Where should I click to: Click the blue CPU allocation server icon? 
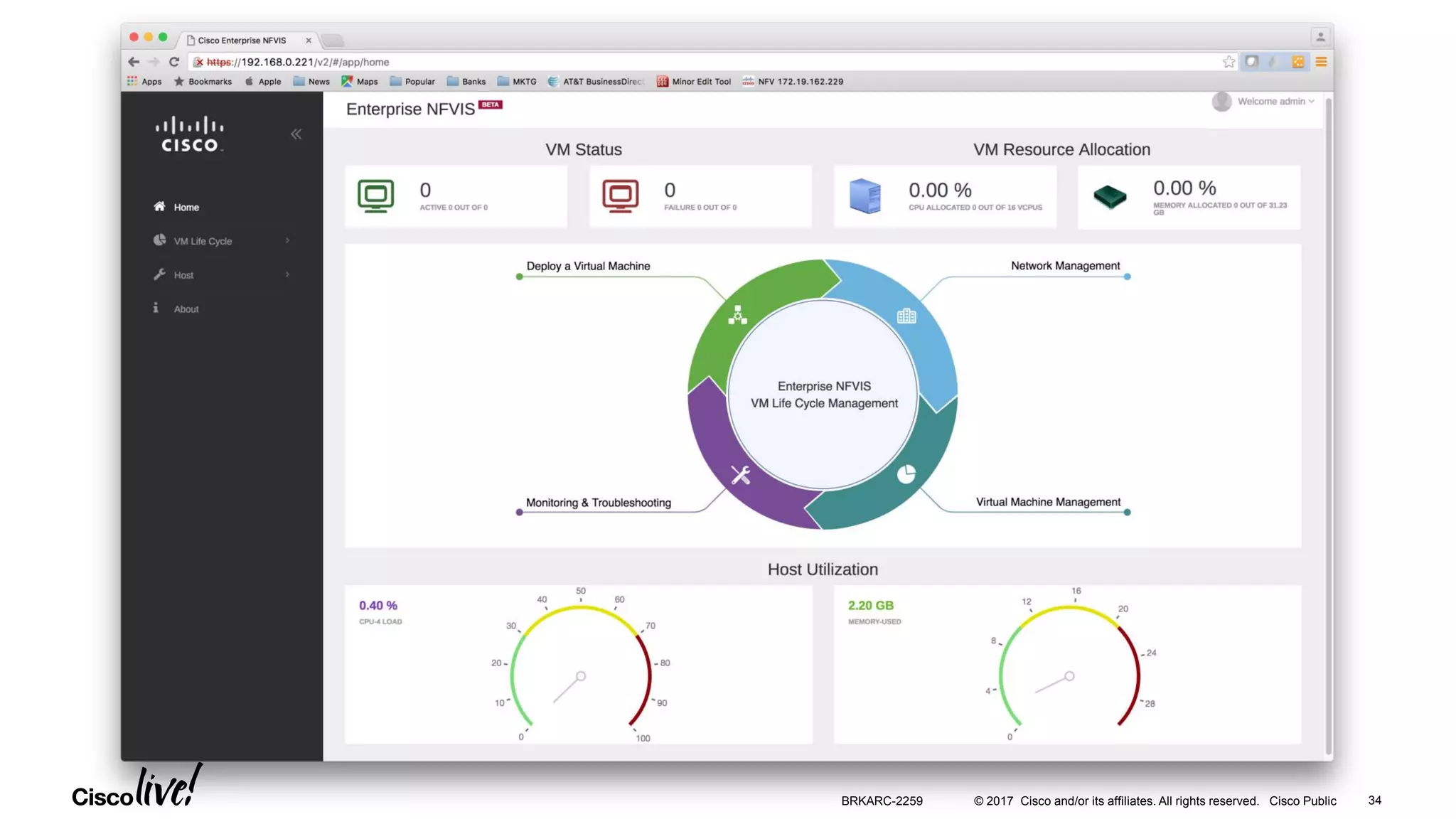pos(864,196)
